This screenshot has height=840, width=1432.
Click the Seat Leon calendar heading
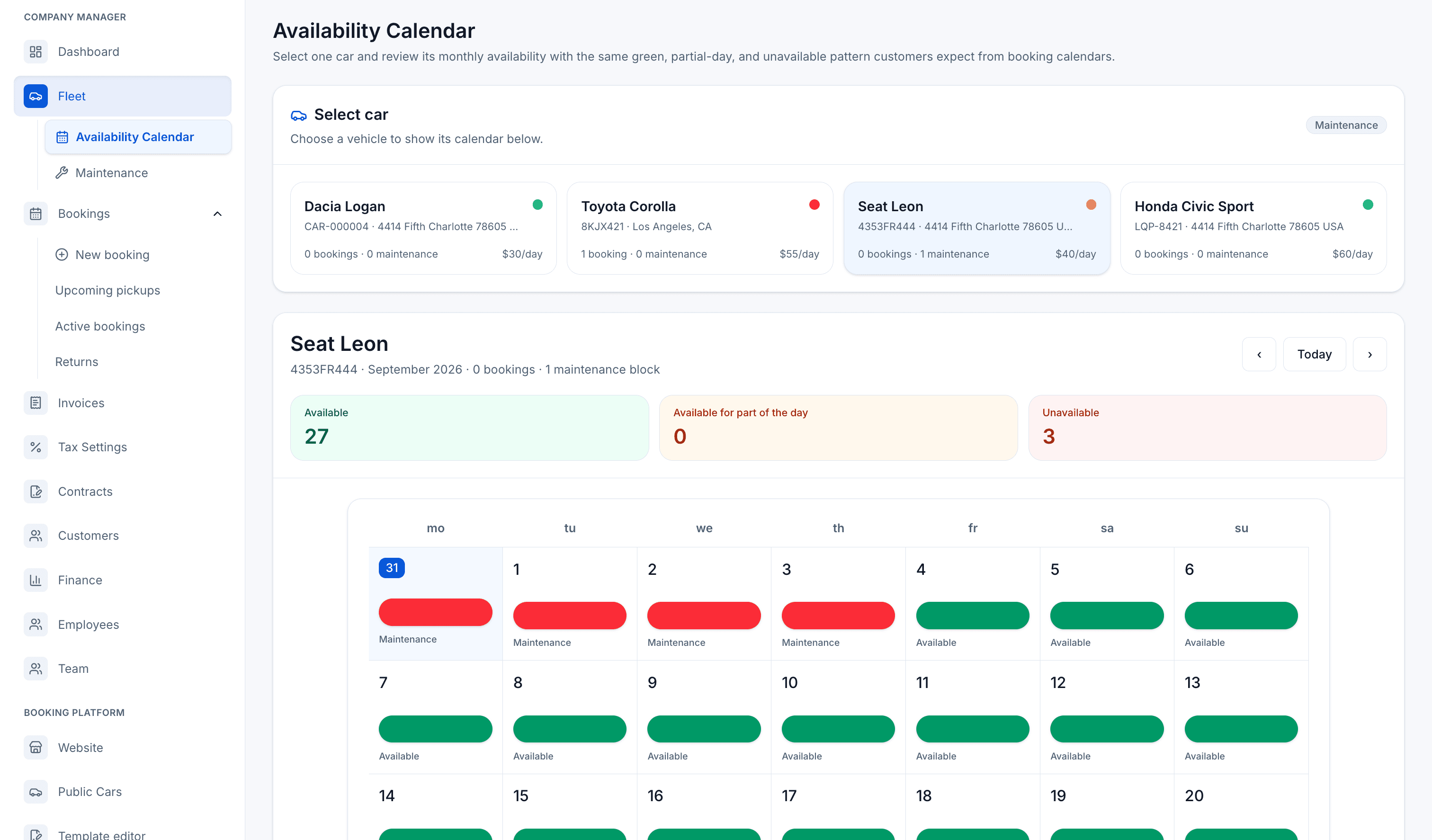pyautogui.click(x=339, y=344)
